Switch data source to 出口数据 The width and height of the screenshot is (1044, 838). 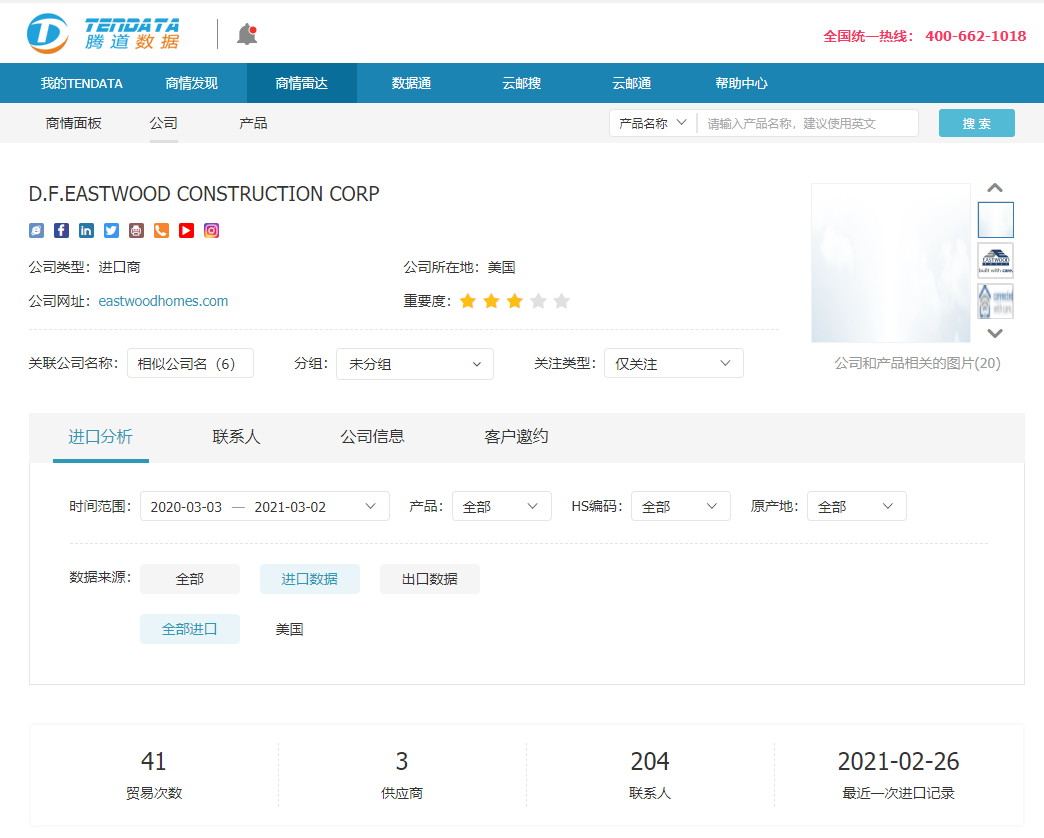pos(429,579)
